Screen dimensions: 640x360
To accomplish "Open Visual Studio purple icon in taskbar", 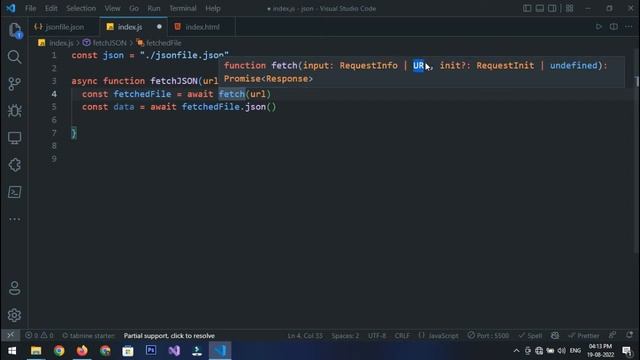I will pyautogui.click(x=174, y=351).
